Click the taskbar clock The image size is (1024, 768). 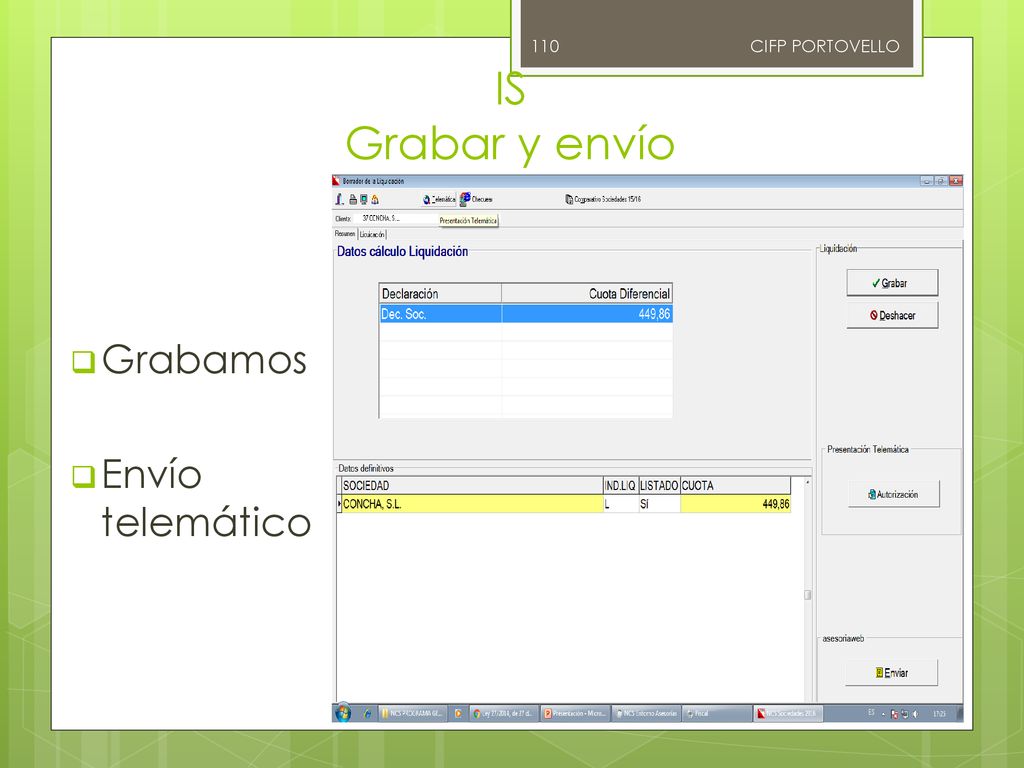click(939, 714)
